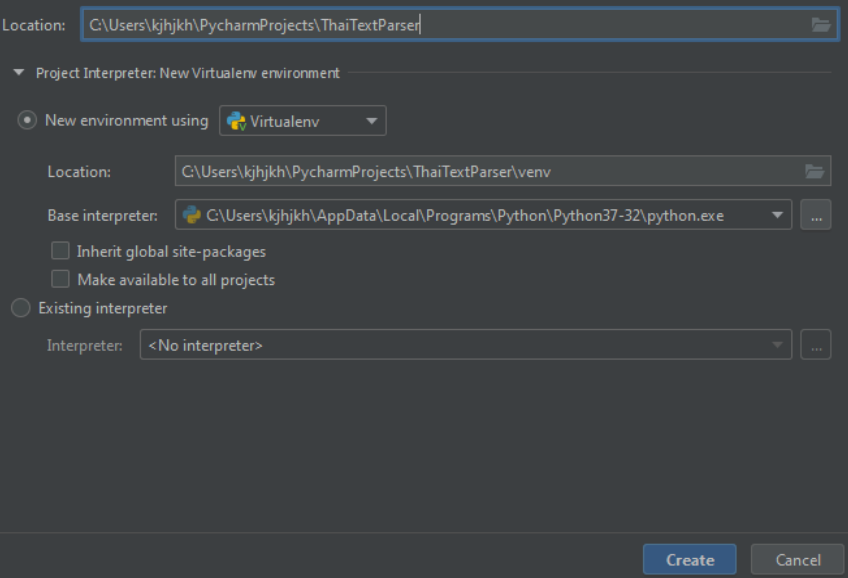
Task: Click ellipsis button next to Interpreter field
Action: pos(816,344)
